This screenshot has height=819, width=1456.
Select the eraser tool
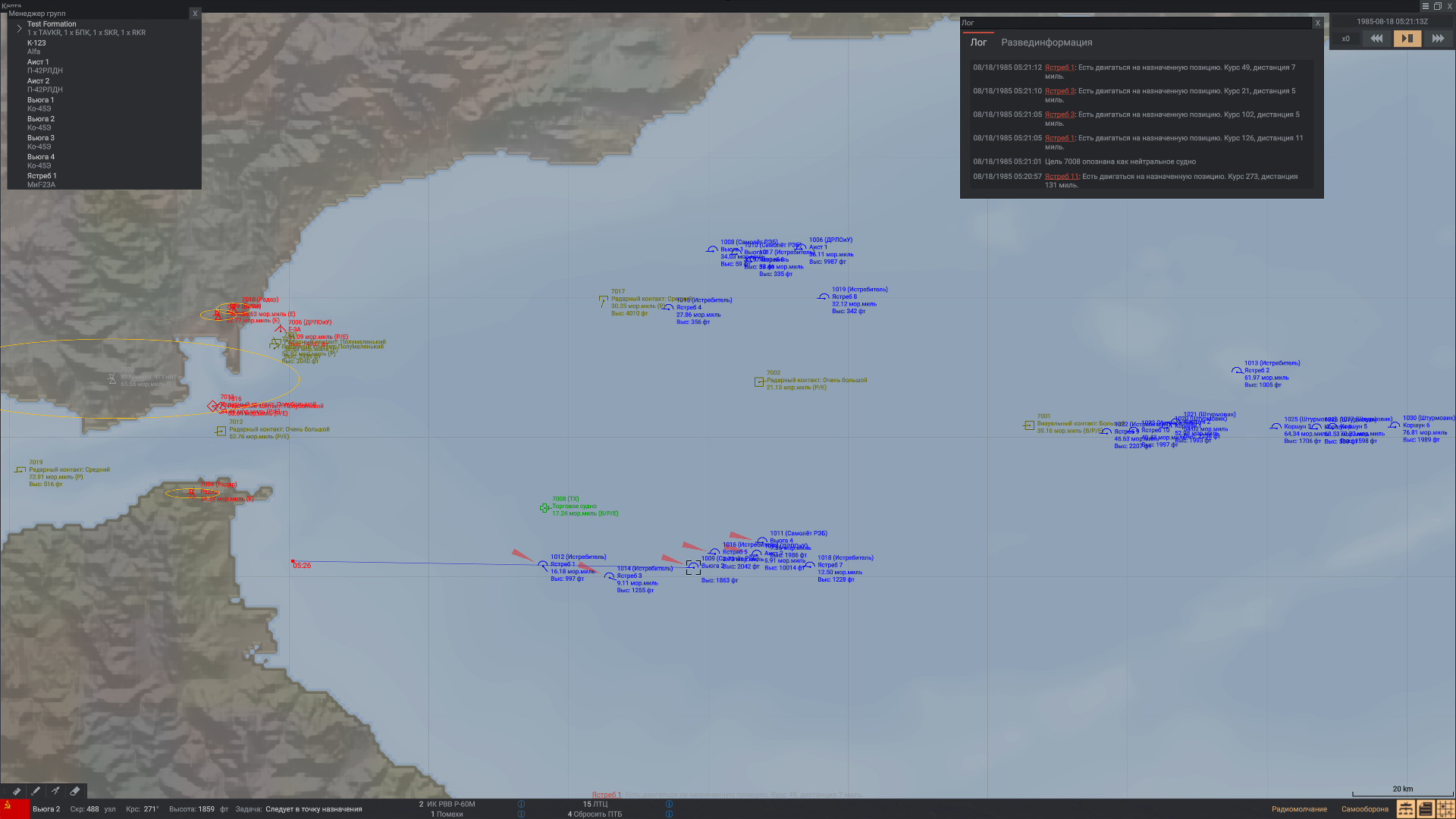(x=75, y=791)
